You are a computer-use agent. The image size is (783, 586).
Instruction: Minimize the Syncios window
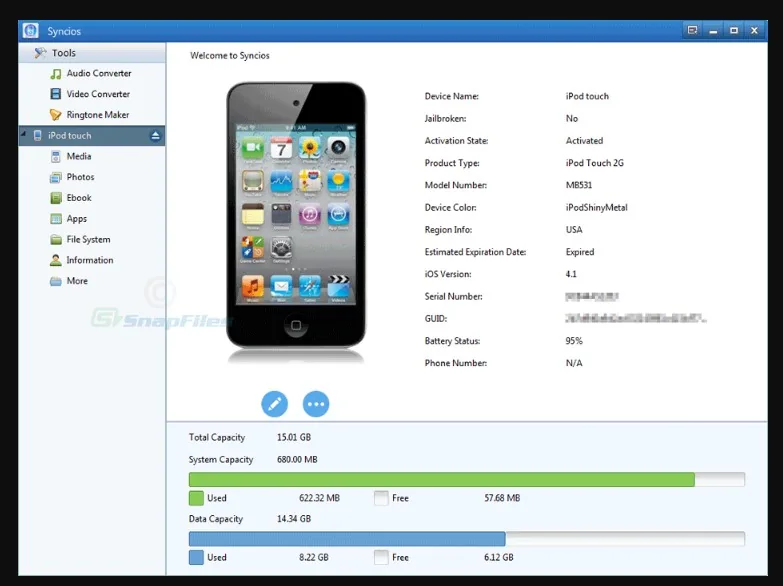point(713,31)
